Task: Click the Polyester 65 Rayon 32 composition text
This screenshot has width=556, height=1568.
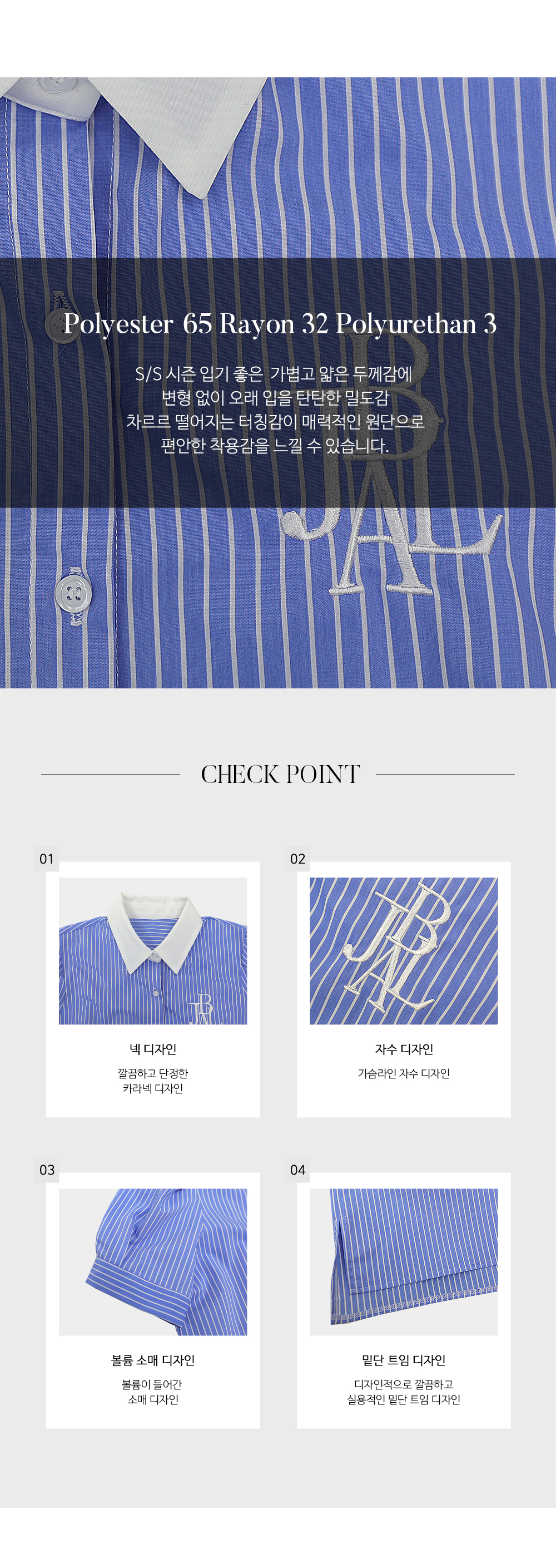Action: pyautogui.click(x=280, y=324)
